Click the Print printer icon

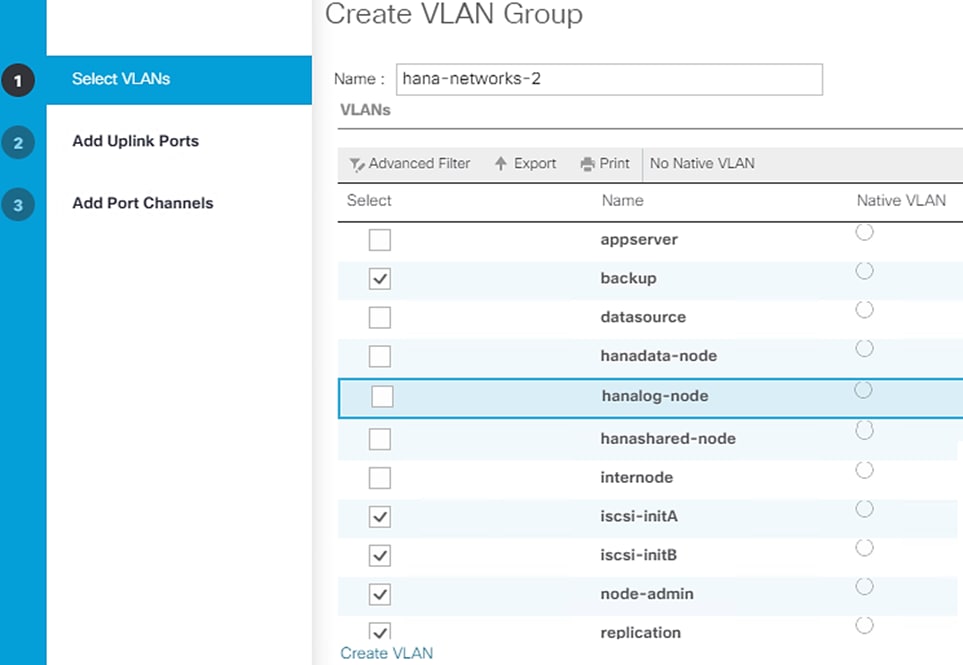(x=588, y=164)
